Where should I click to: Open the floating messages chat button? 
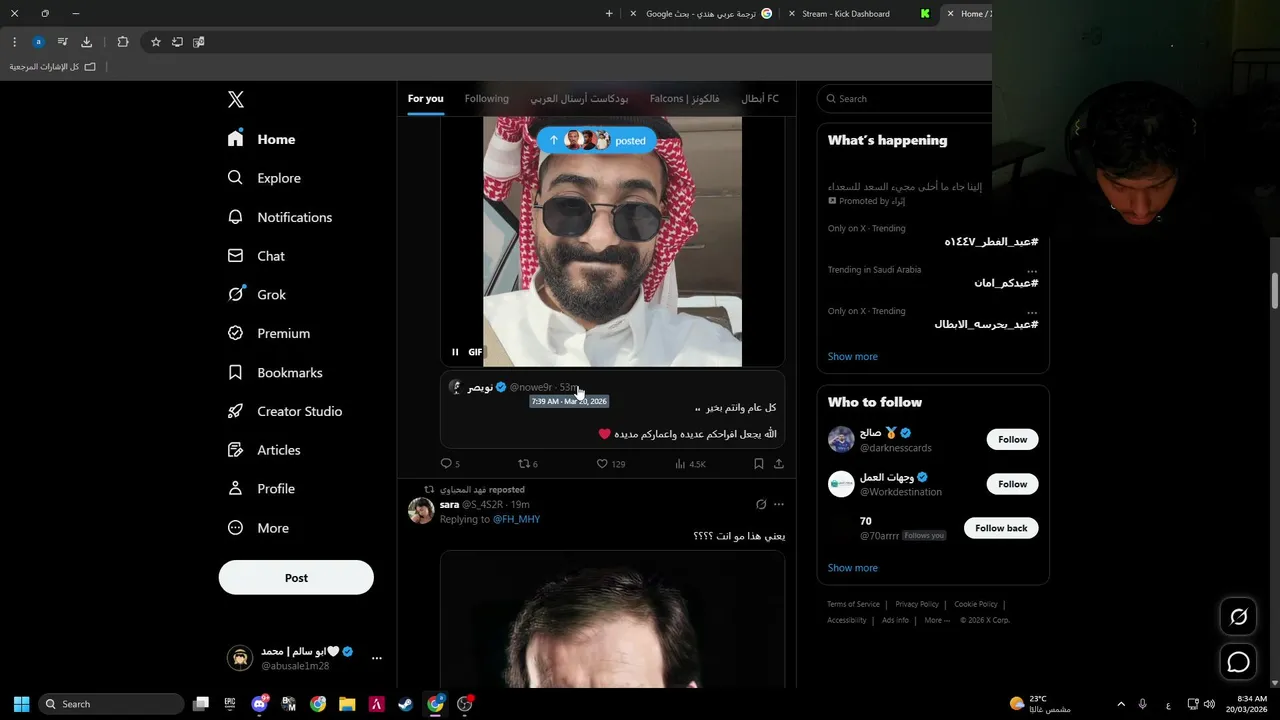pos(1238,662)
